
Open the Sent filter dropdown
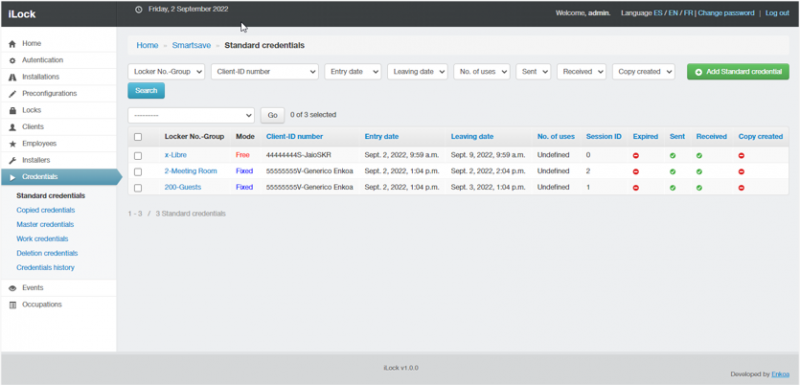pyautogui.click(x=533, y=72)
